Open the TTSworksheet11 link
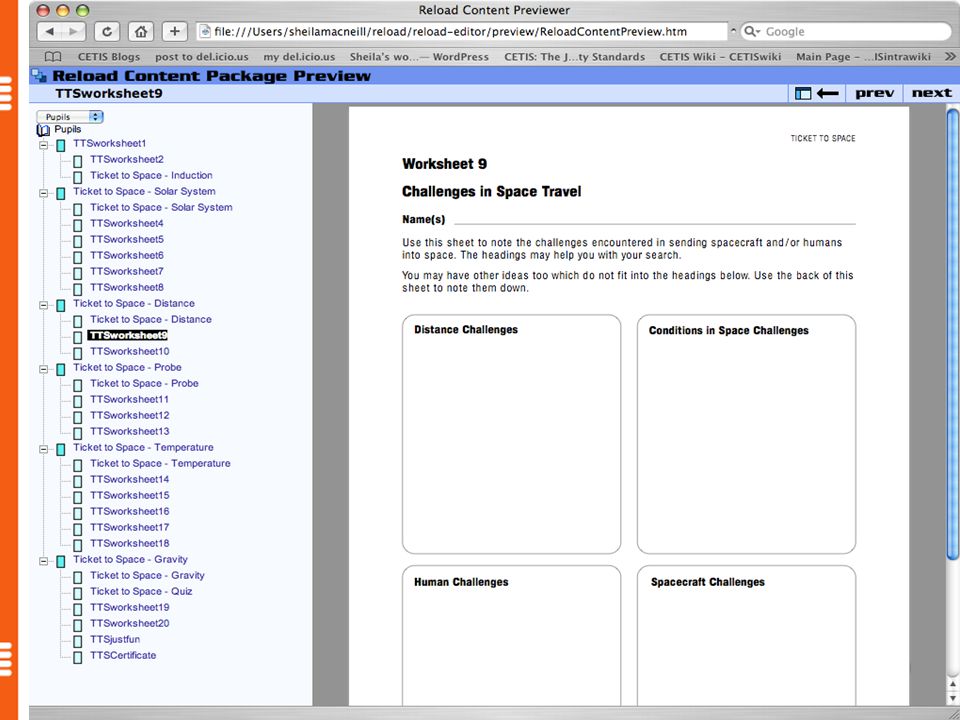 click(129, 399)
